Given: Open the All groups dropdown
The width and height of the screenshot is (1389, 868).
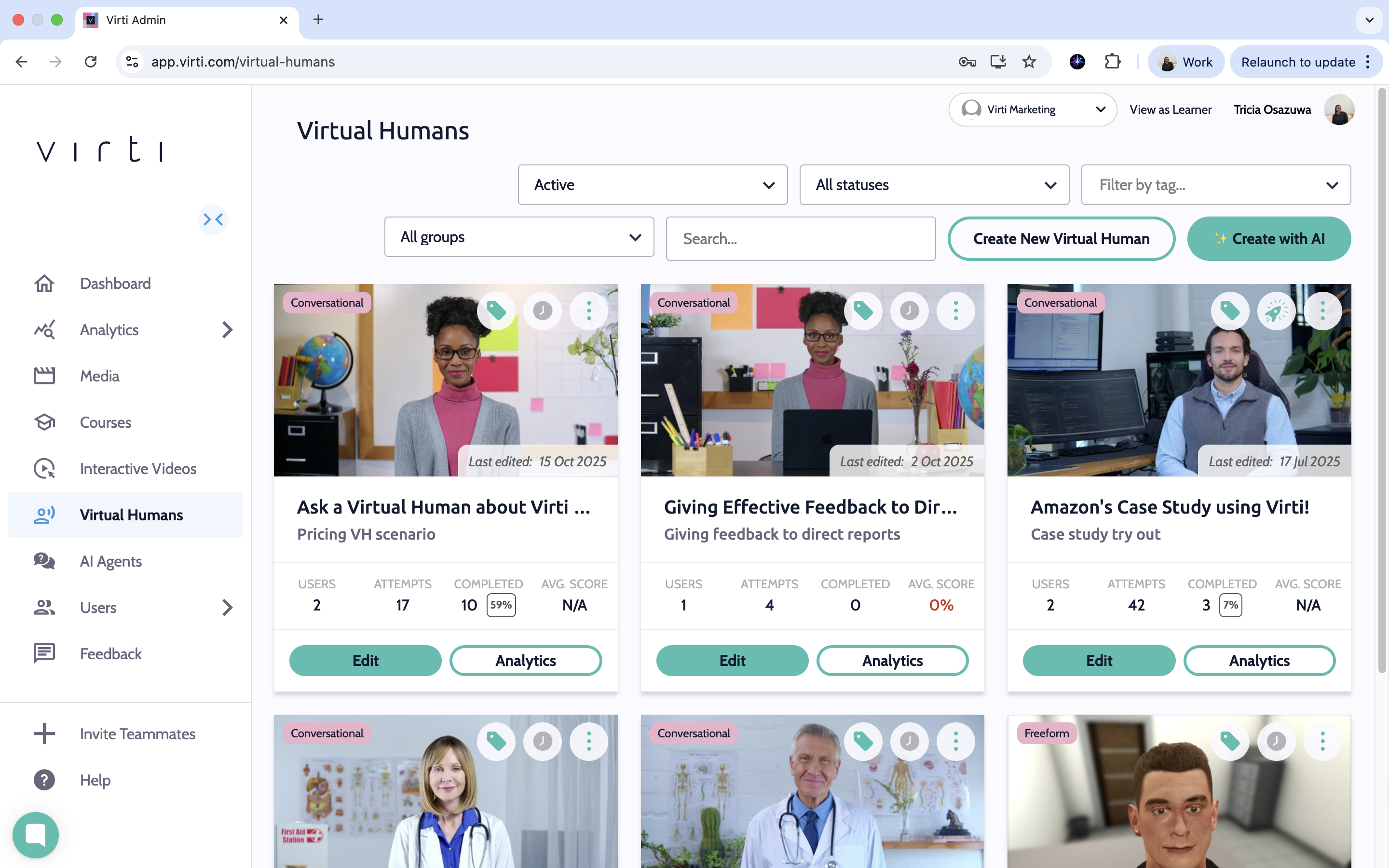Looking at the screenshot, I should pos(519,237).
